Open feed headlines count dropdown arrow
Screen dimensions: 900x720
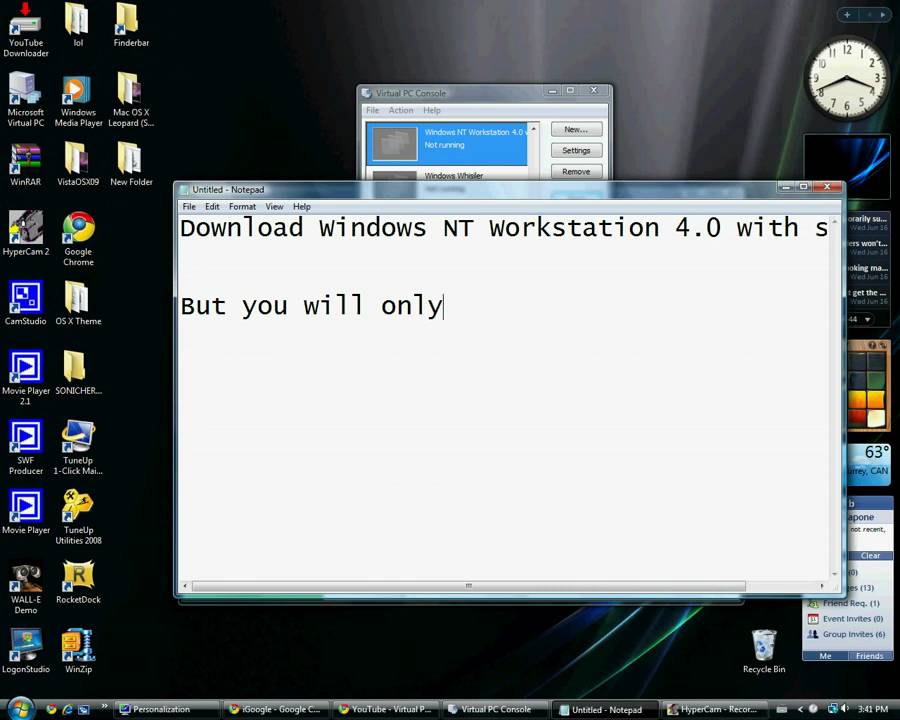click(867, 319)
